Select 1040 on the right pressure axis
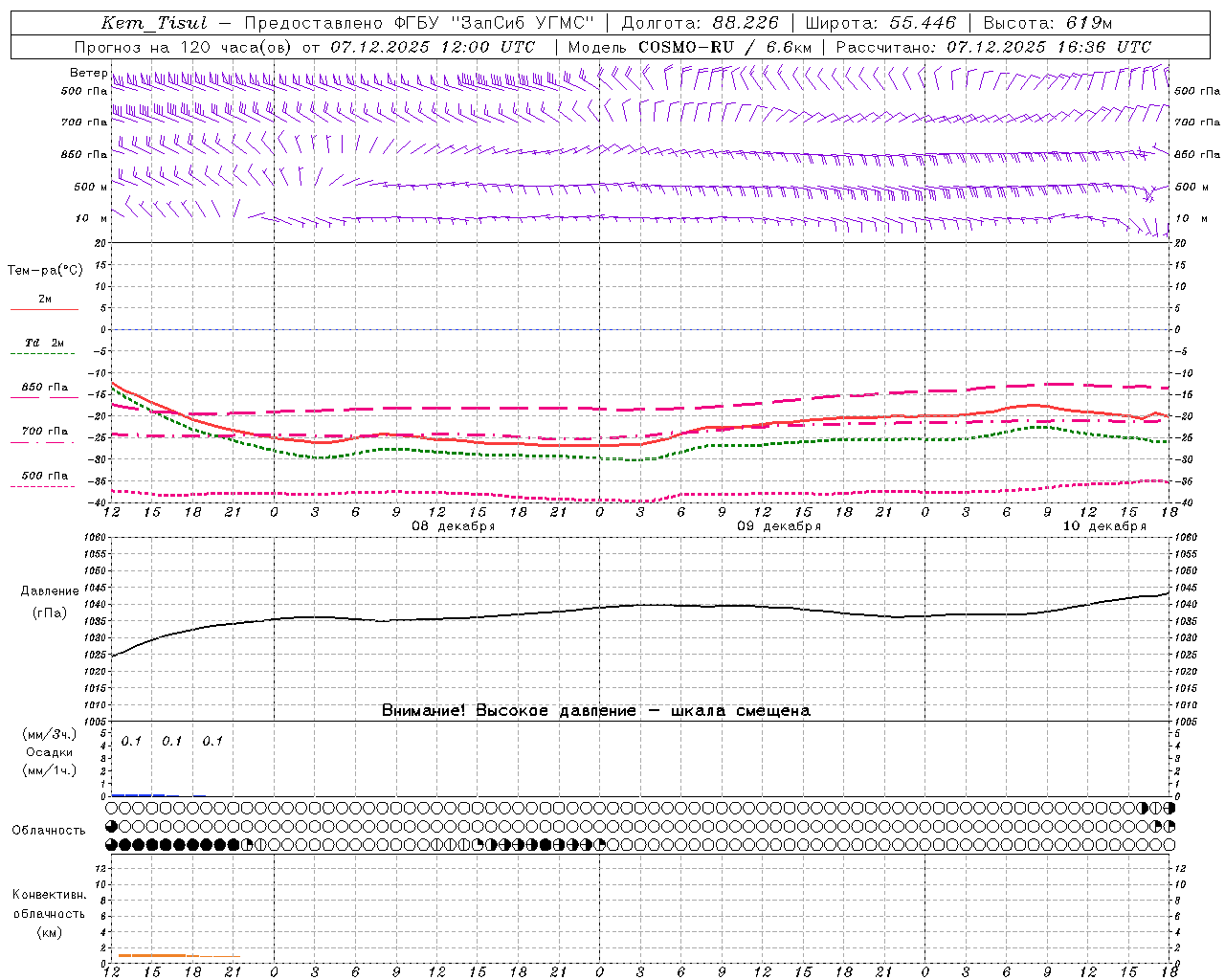The image size is (1225, 980). coord(1185,604)
